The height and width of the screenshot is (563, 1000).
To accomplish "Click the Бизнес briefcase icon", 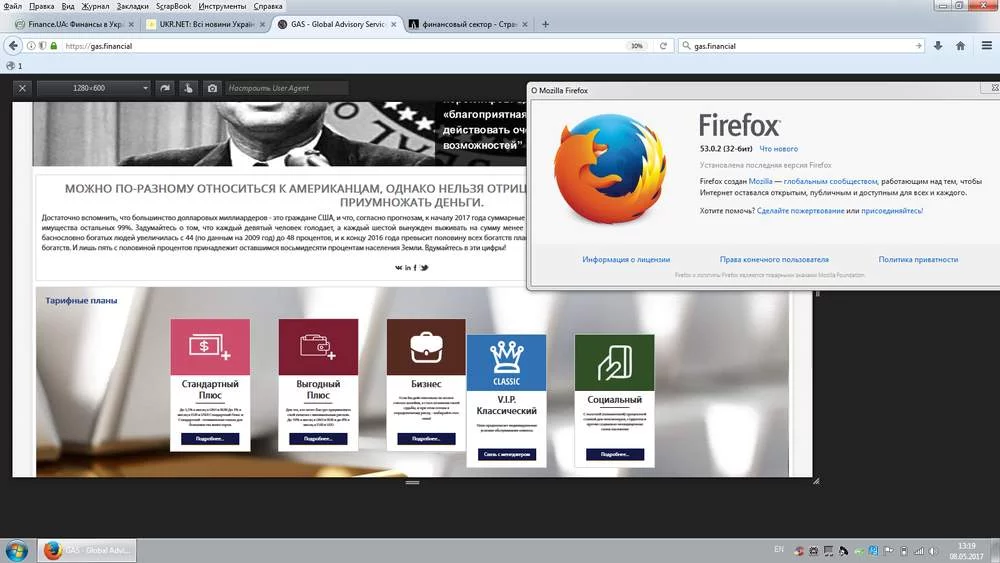I will coord(426,347).
